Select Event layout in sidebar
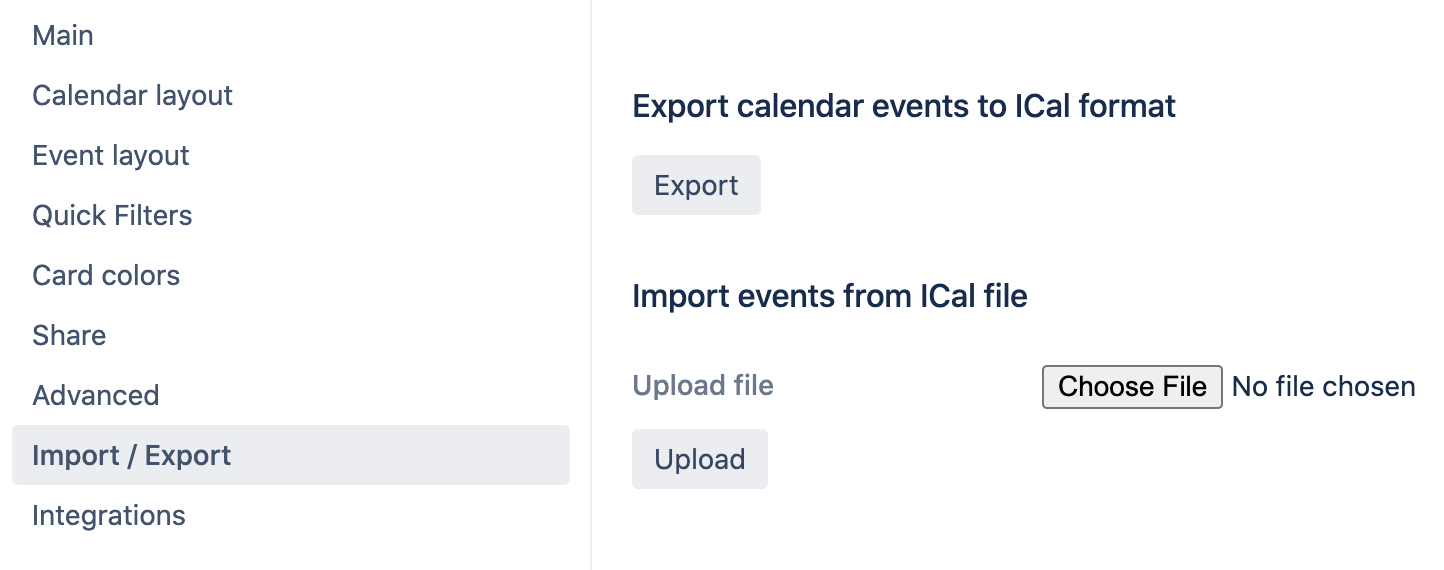Screen dimensions: 1444x570 point(111,156)
